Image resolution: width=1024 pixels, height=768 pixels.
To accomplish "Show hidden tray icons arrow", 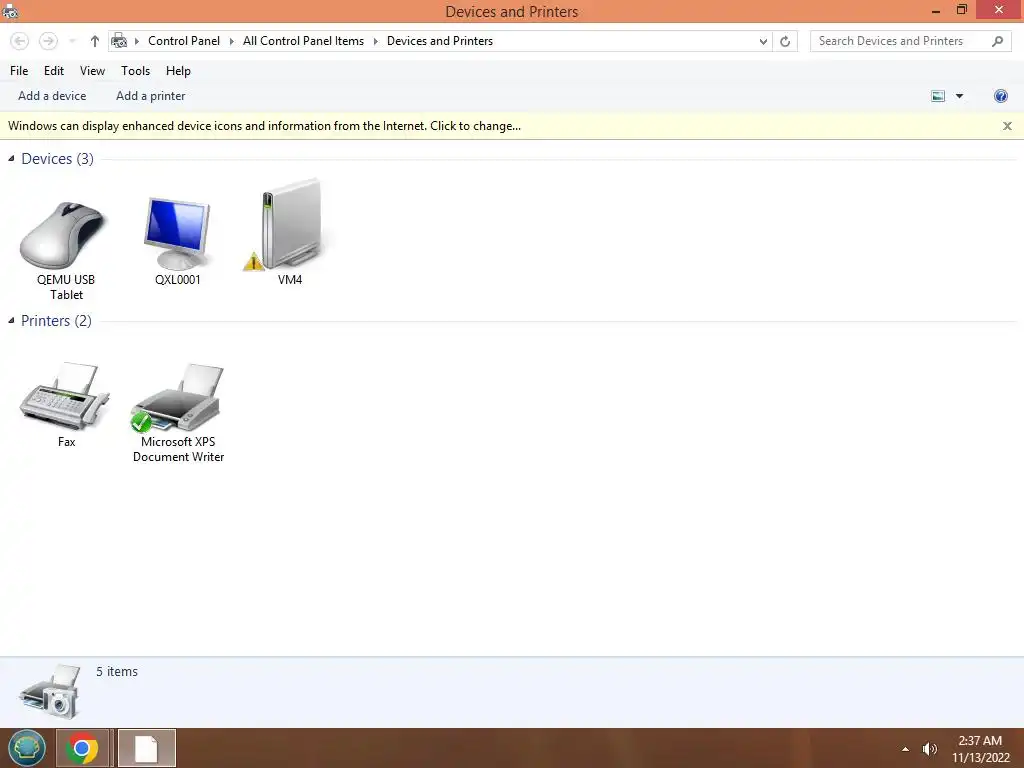I will pos(905,749).
